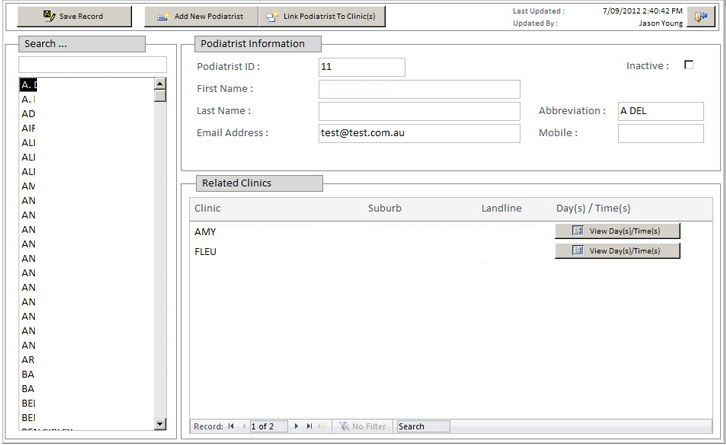Go to first record in navigator
Viewport: 726px width, 445px height.
pos(231,426)
